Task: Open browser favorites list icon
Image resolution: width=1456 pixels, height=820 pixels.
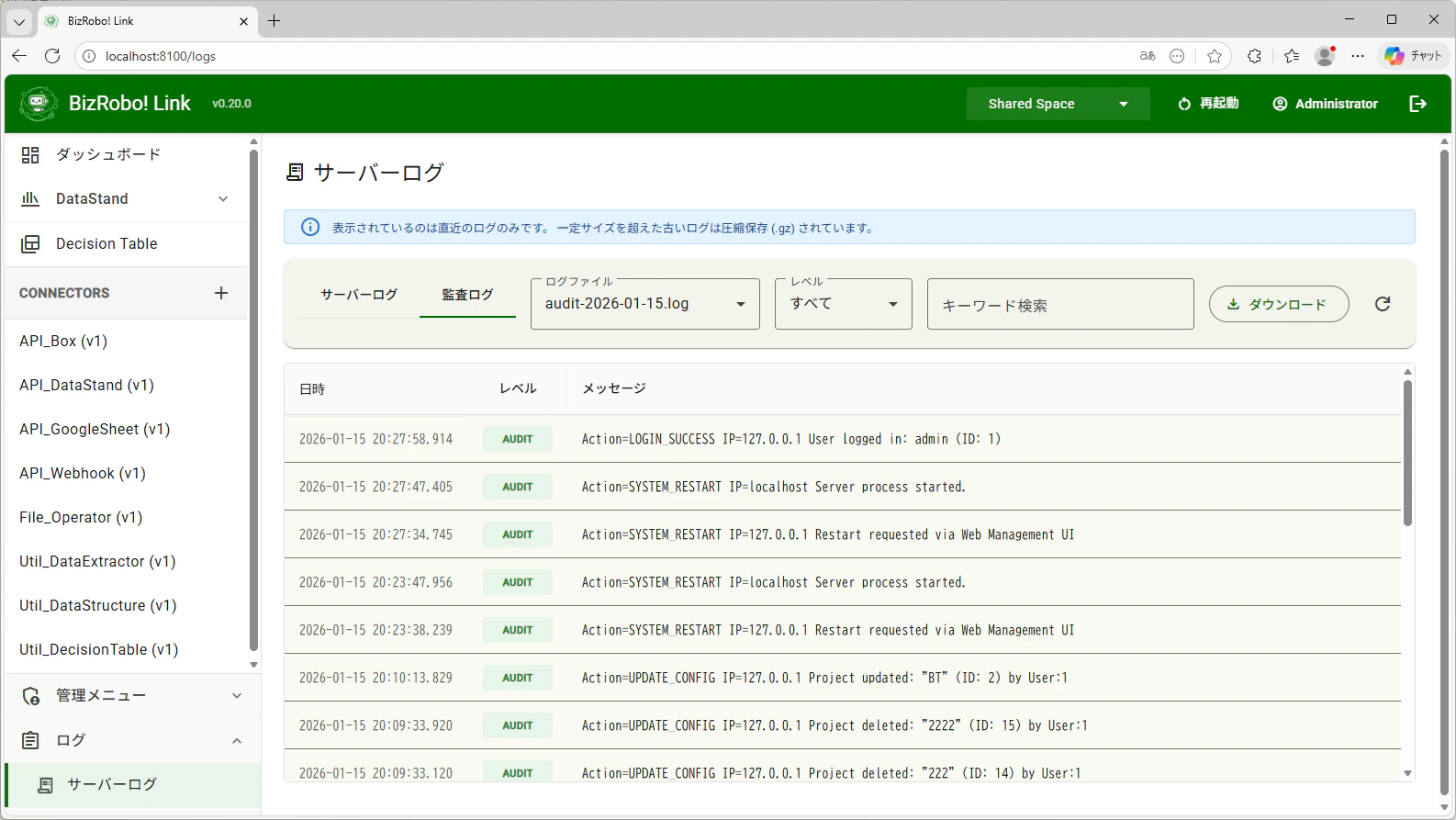Action: click(x=1292, y=56)
